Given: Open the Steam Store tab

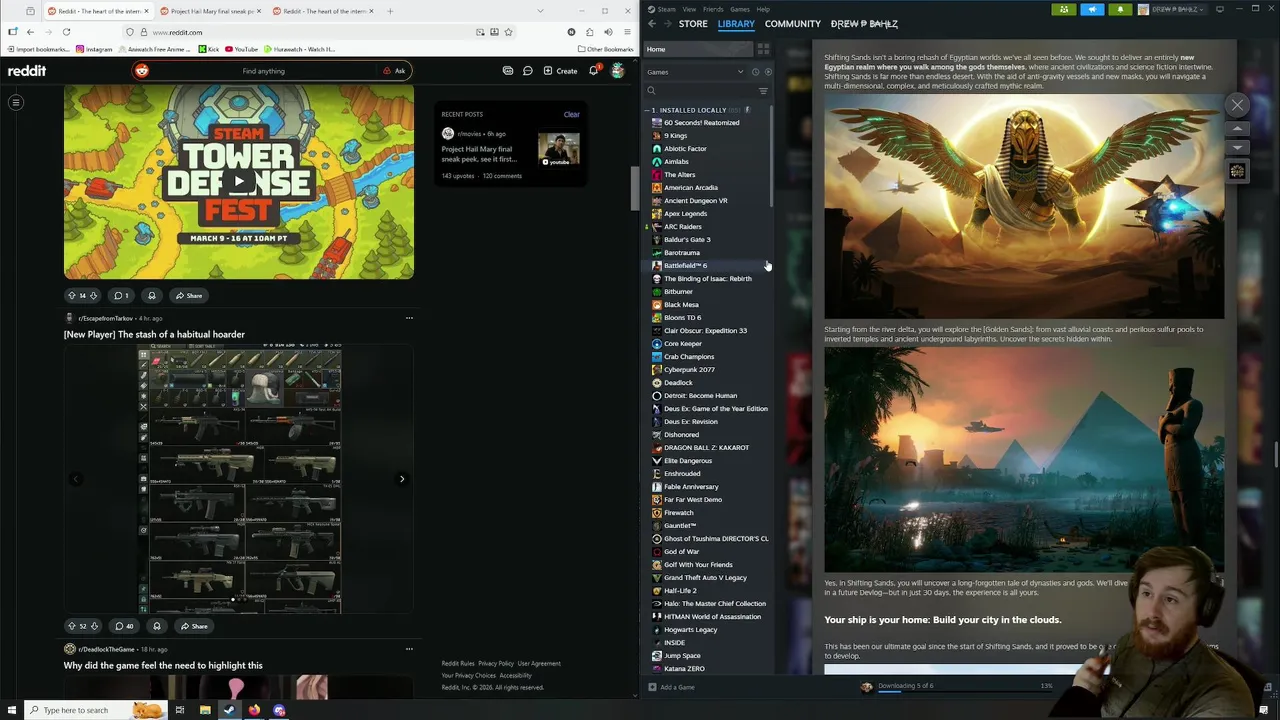Looking at the screenshot, I should [693, 24].
